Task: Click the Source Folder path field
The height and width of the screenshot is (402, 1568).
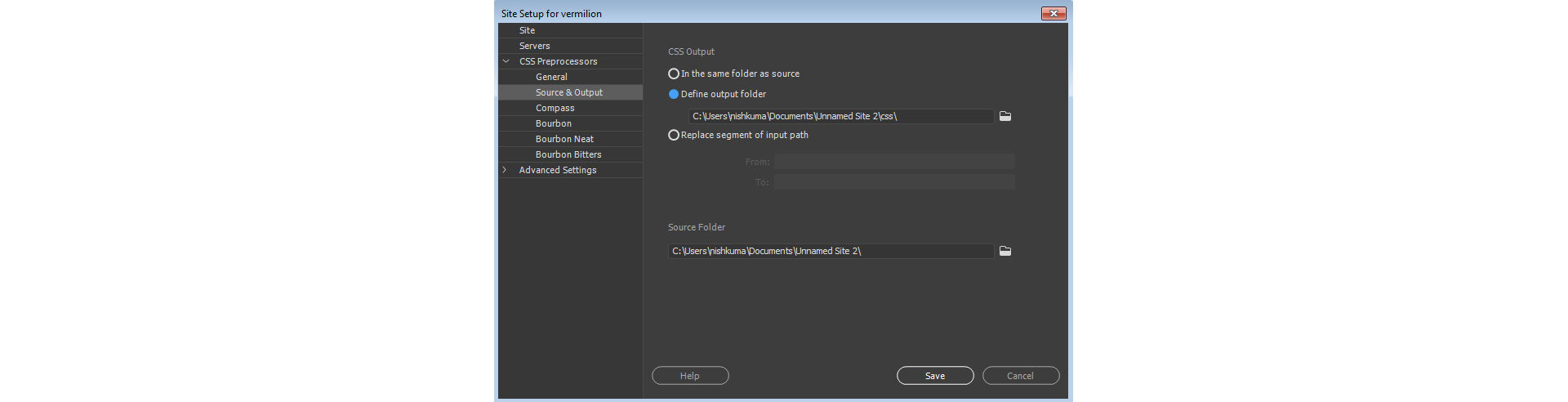Action: 831,251
